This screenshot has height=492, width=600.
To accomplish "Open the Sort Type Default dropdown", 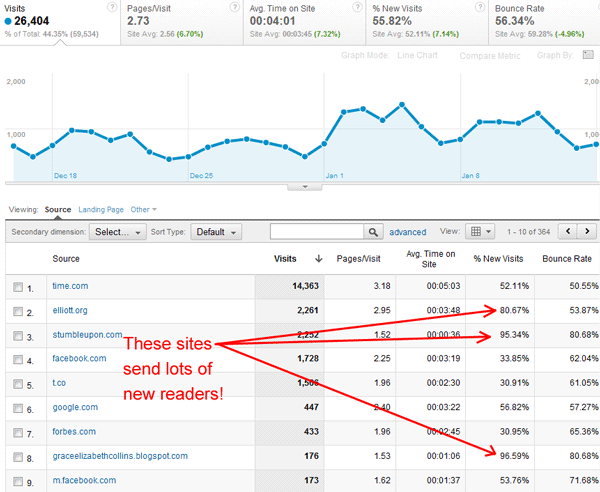I will 217,232.
